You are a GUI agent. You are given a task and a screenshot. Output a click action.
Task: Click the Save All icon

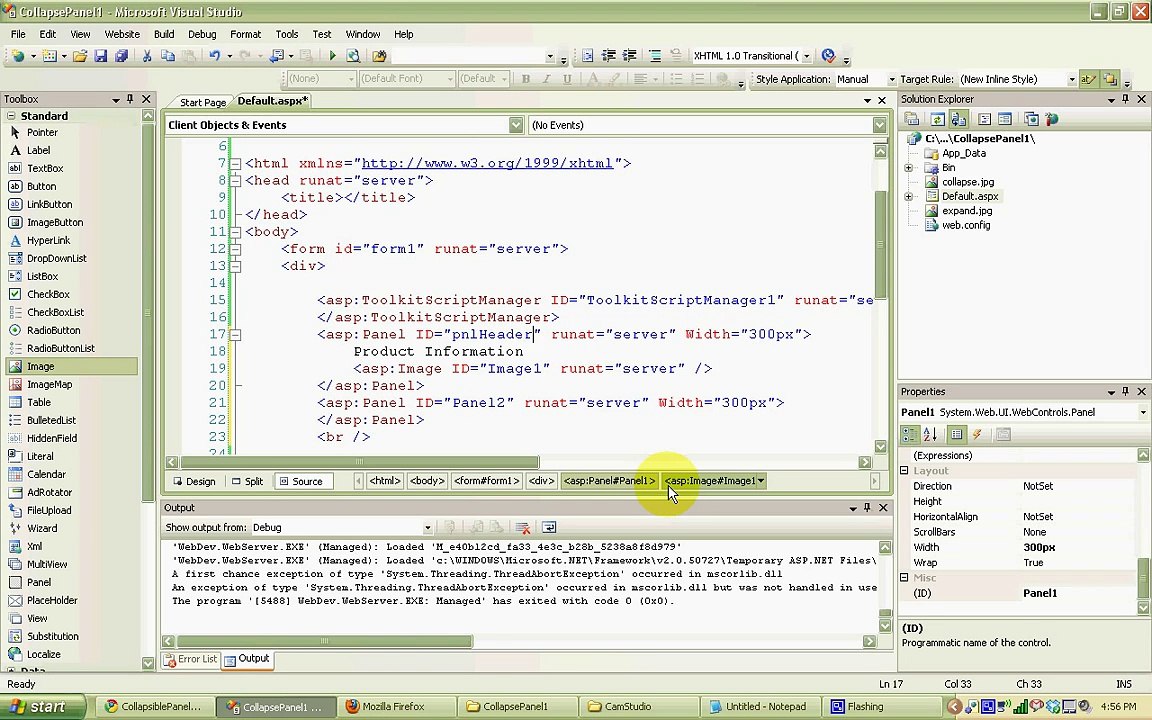tap(121, 56)
